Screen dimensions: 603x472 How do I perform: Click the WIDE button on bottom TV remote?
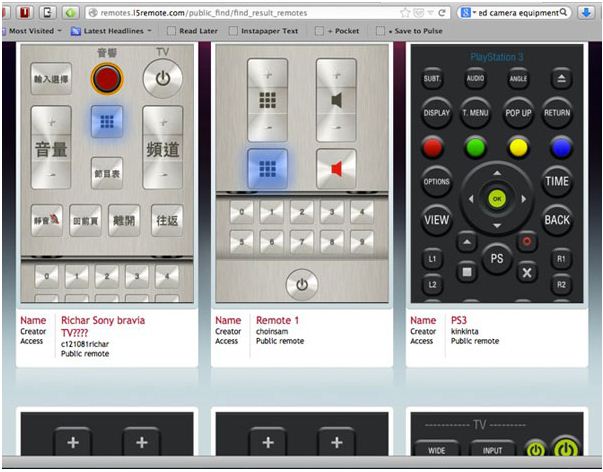click(x=436, y=449)
